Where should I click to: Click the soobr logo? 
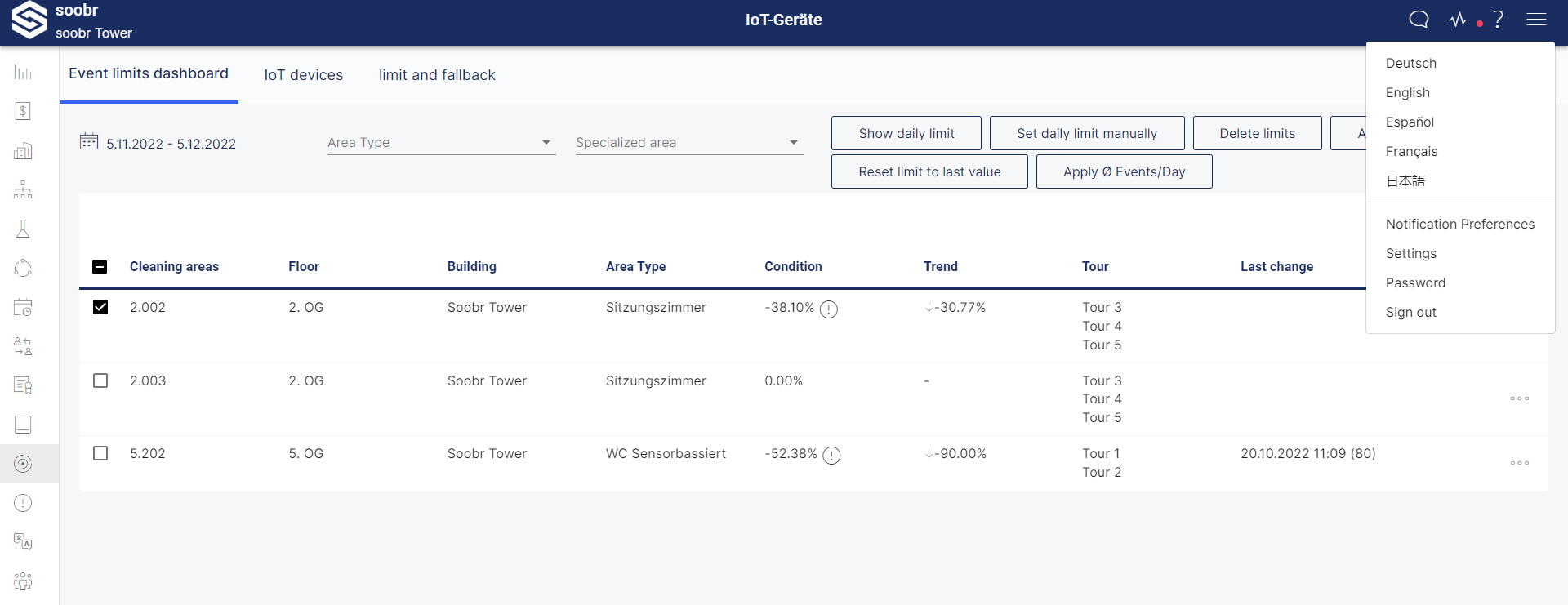29,20
